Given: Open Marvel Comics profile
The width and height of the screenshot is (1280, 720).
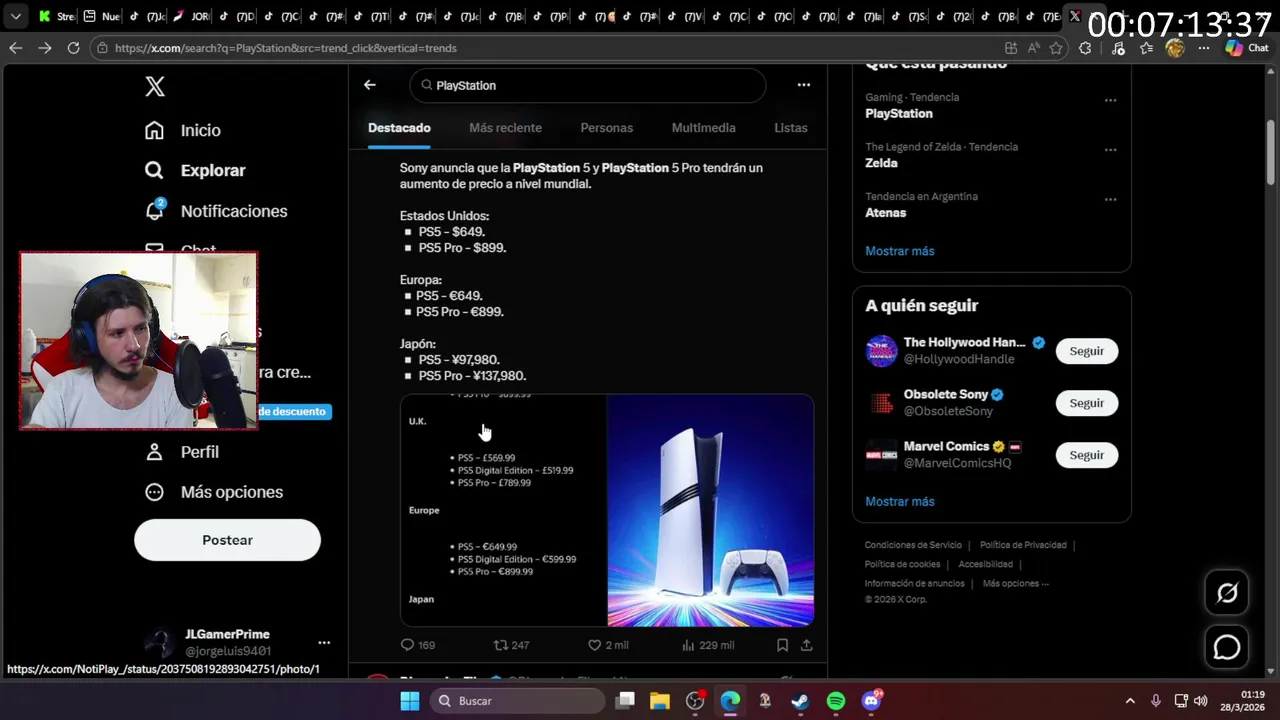Looking at the screenshot, I should pos(946,446).
